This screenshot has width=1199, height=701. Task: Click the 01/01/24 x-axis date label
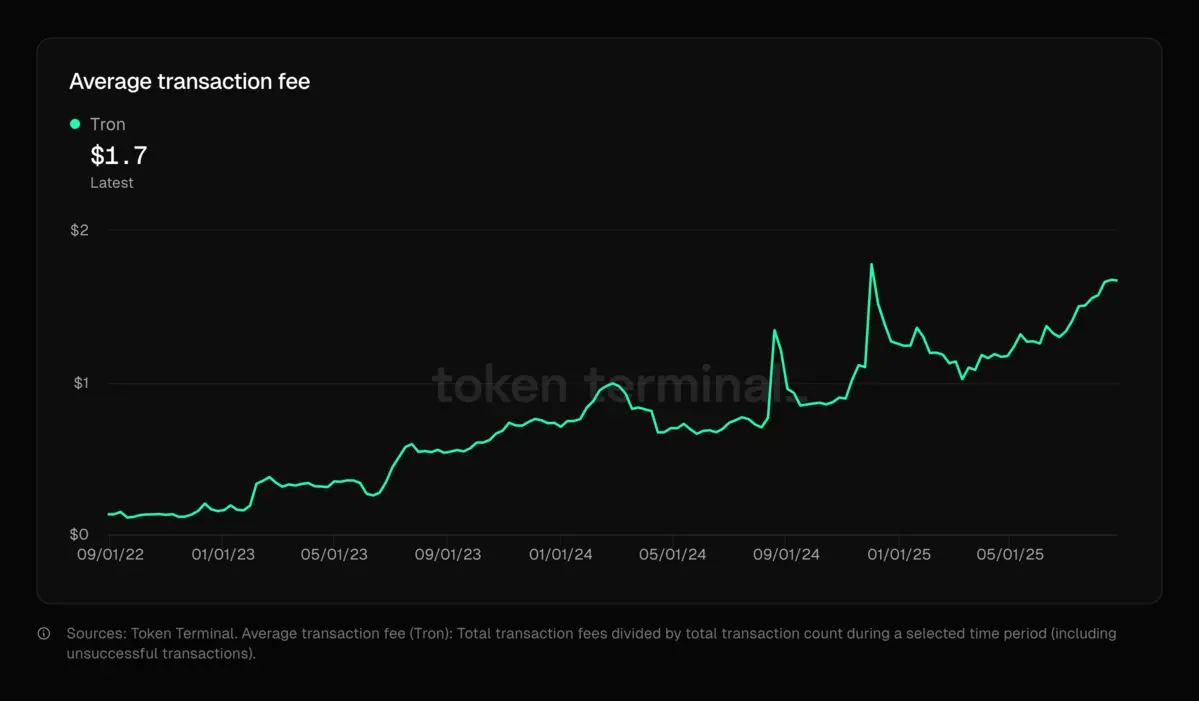pyautogui.click(x=560, y=555)
